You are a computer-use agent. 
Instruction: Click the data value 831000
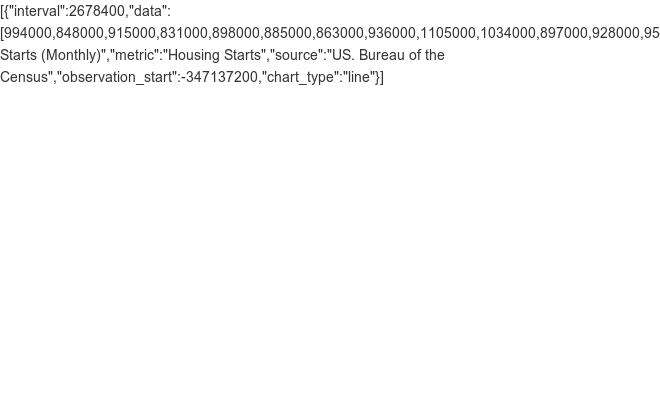[x=184, y=33]
